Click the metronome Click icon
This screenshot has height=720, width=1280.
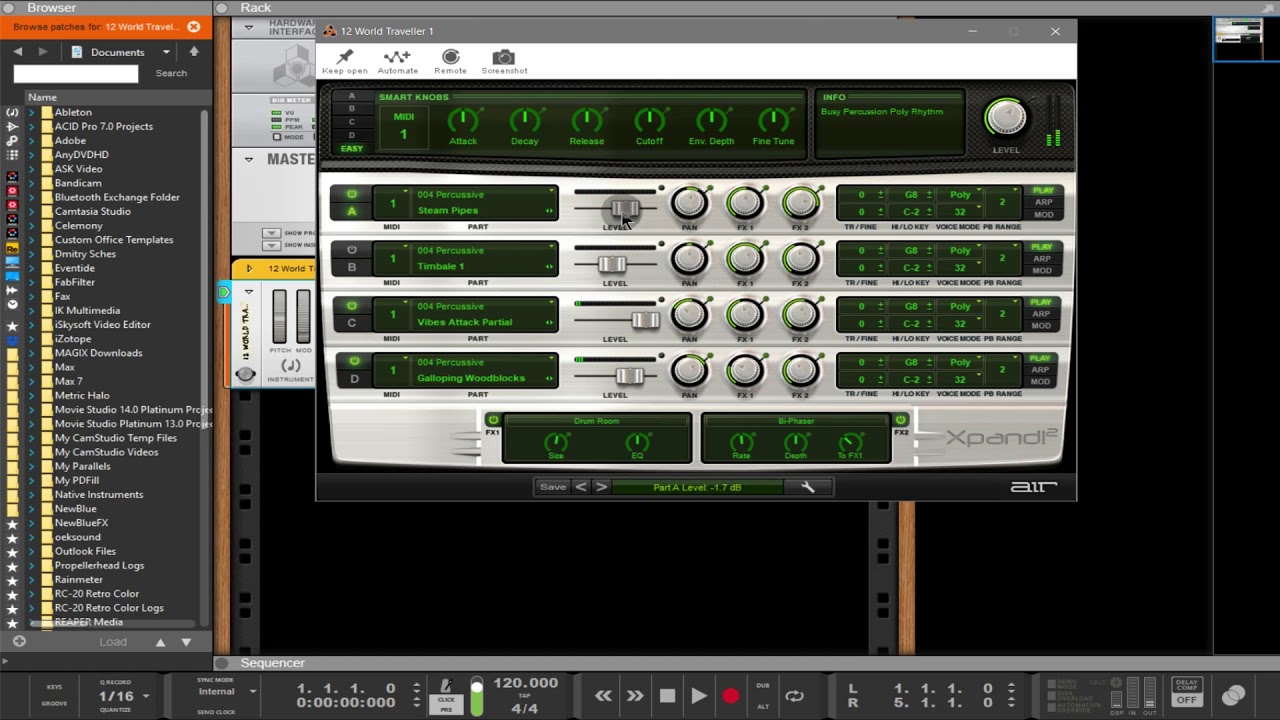(x=447, y=686)
